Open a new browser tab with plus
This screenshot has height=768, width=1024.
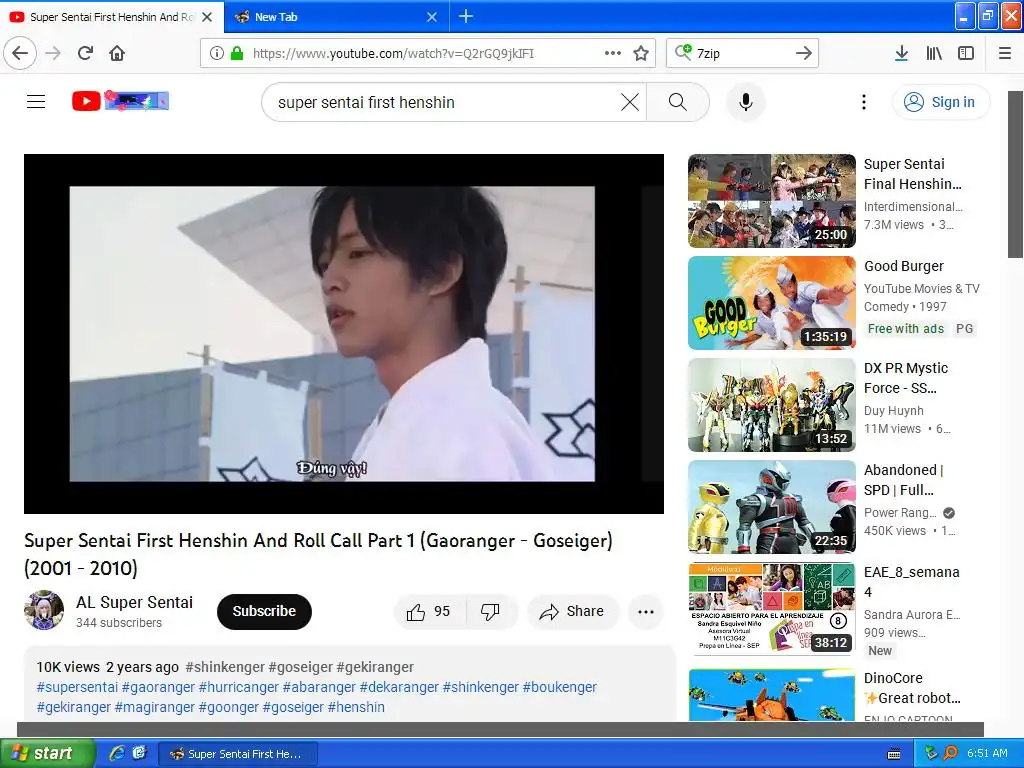point(466,16)
